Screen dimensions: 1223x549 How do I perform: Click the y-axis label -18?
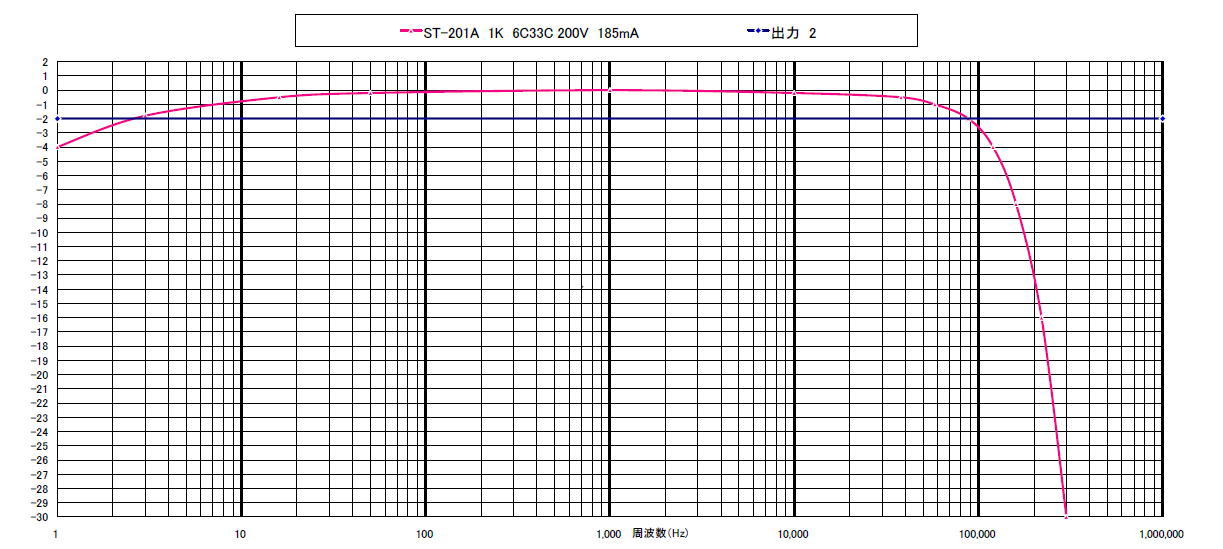pyautogui.click(x=40, y=347)
